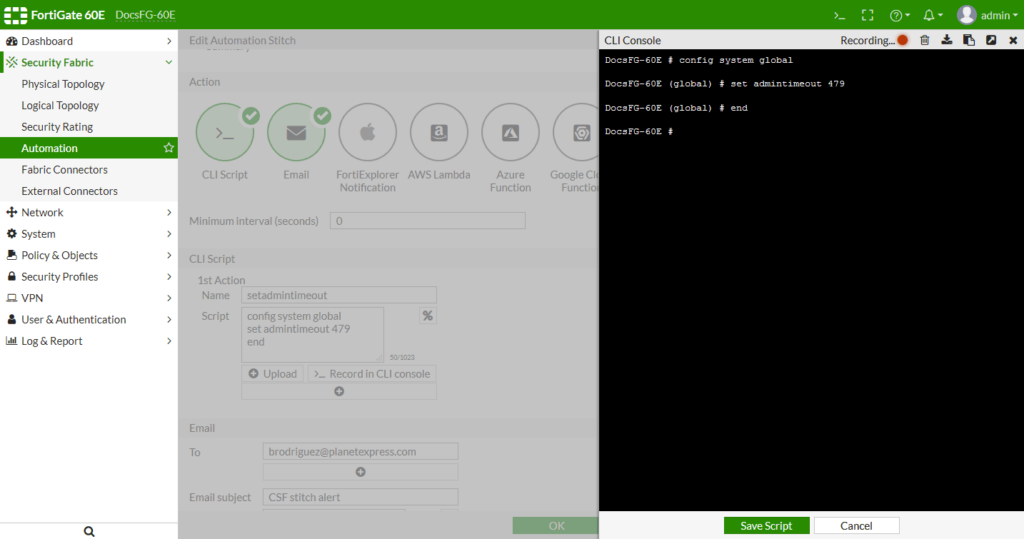Open the help menu dropdown
Screen dimensions: 1024x539
coord(899,15)
